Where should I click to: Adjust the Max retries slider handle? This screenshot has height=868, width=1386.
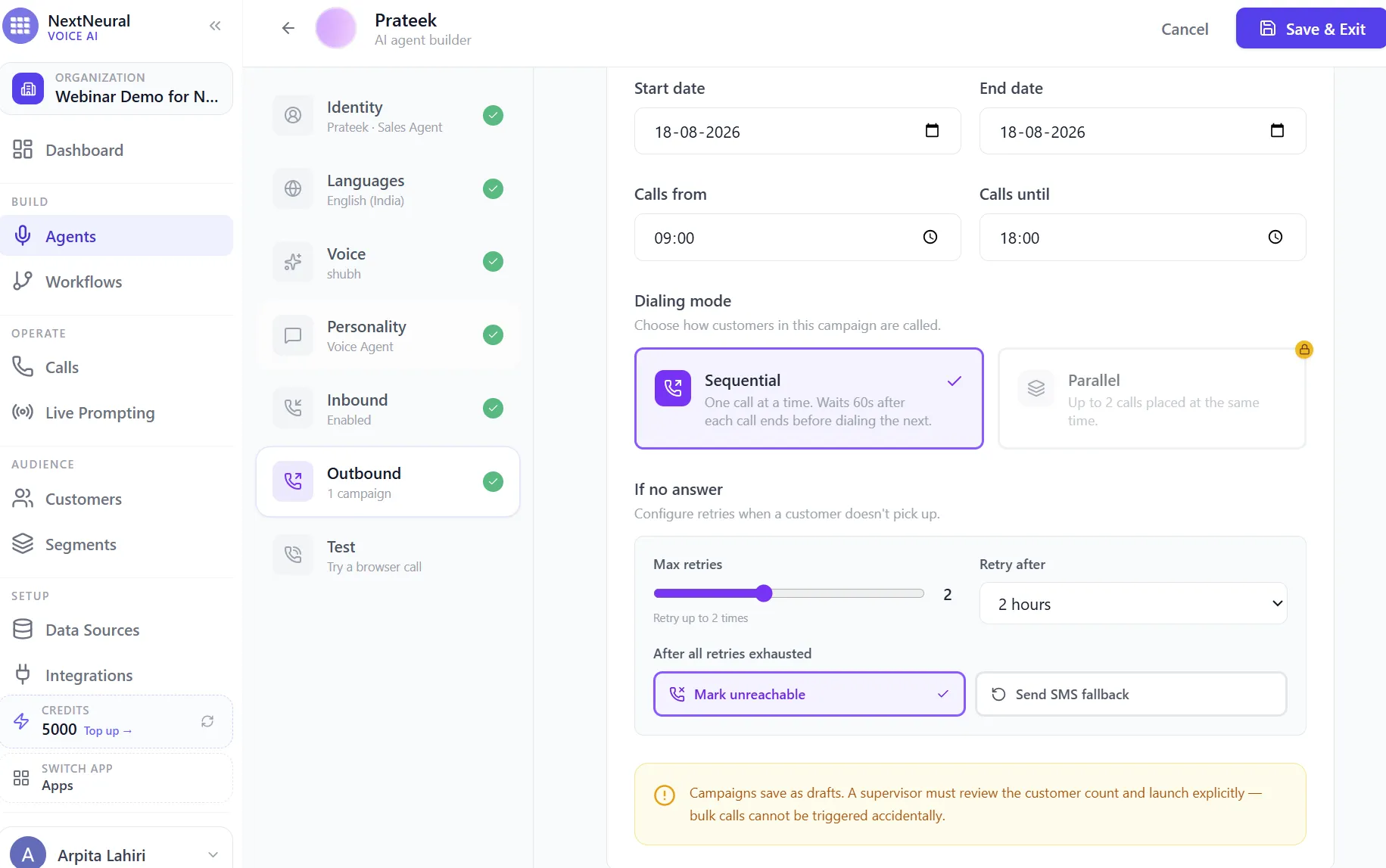point(764,593)
